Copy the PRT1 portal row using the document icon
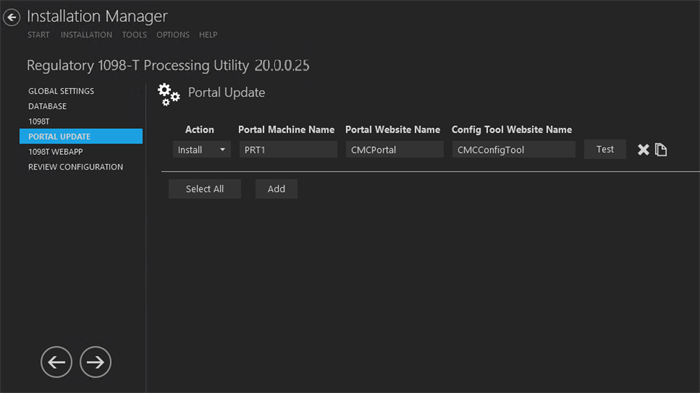 pos(661,150)
